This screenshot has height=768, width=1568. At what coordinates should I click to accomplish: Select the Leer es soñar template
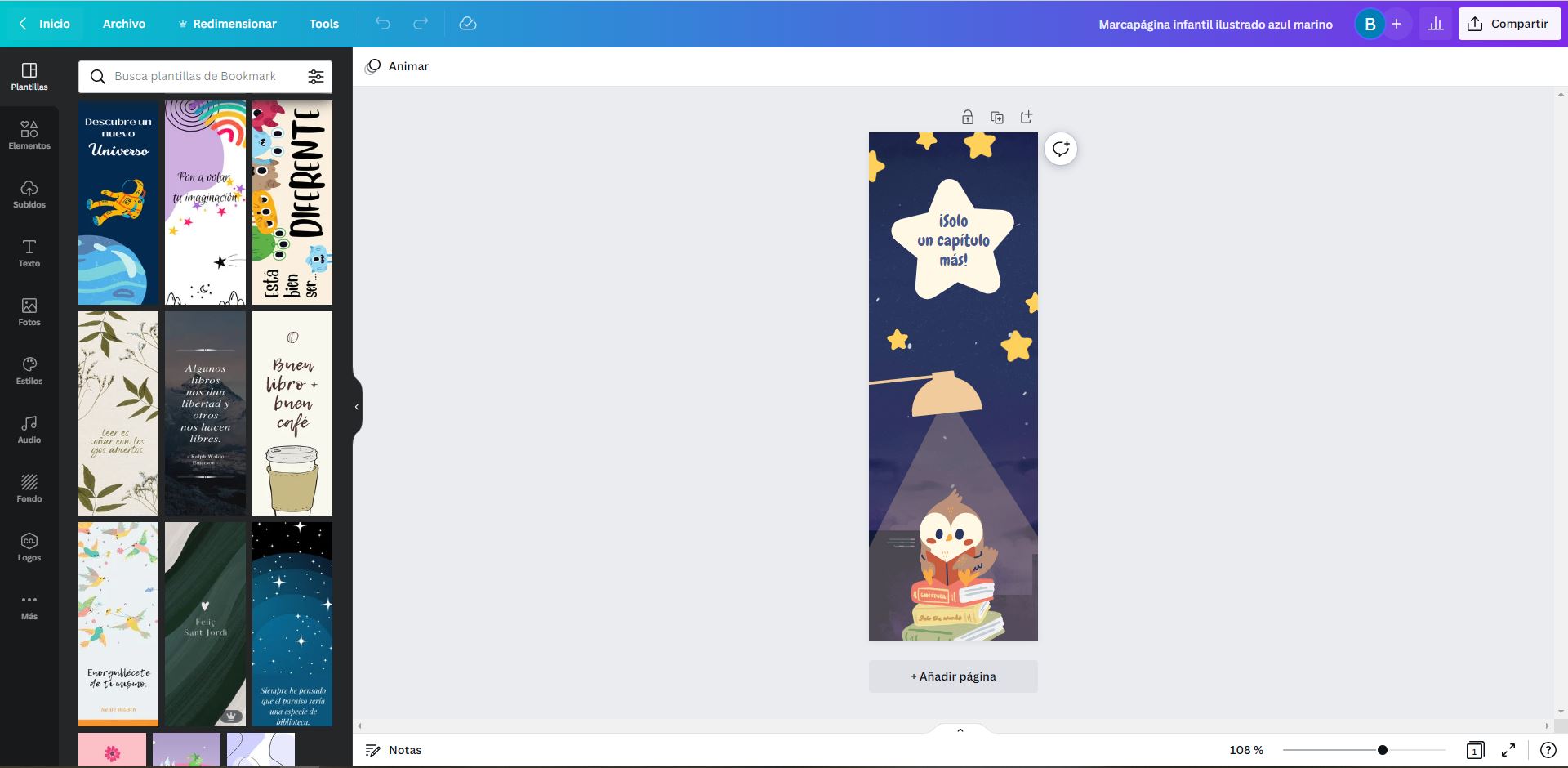tap(118, 413)
